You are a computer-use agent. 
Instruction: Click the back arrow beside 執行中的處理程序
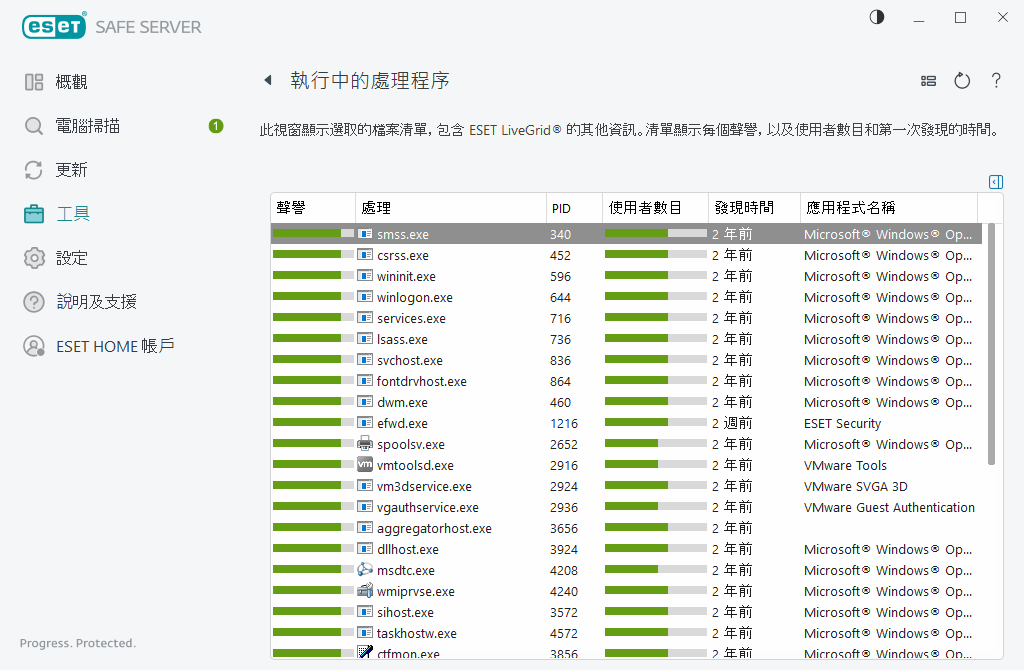coord(267,80)
